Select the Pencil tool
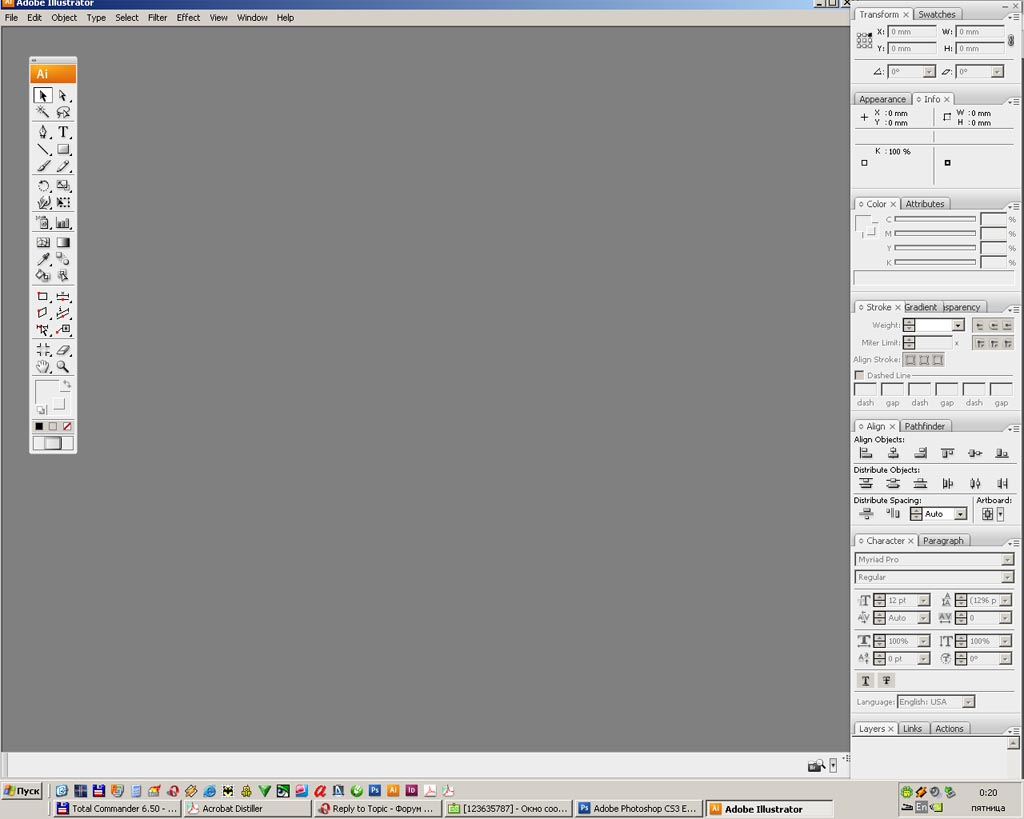The width and height of the screenshot is (1024, 819). [x=63, y=167]
